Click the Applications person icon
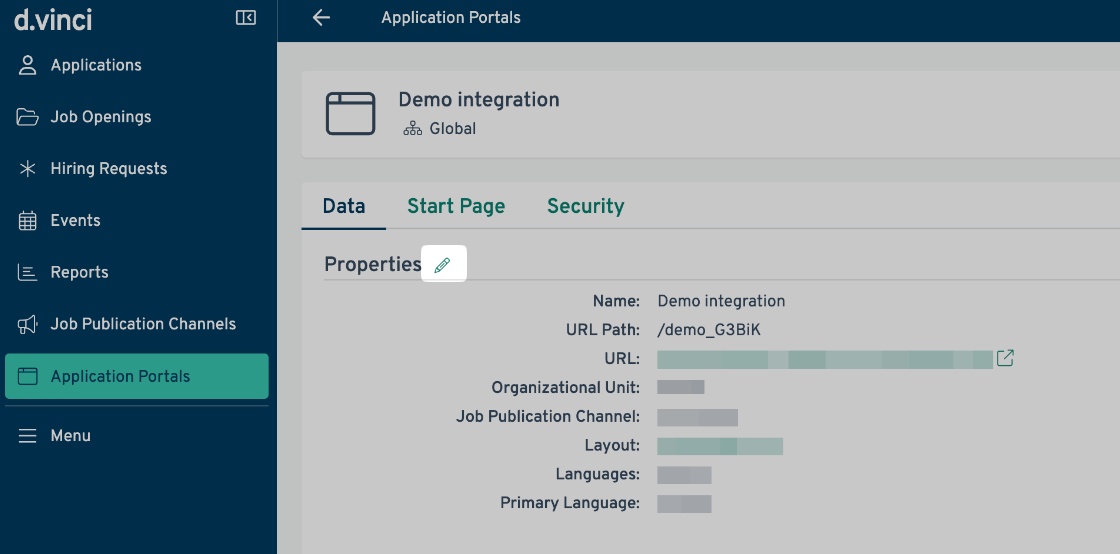The width and height of the screenshot is (1120, 554). [28, 65]
